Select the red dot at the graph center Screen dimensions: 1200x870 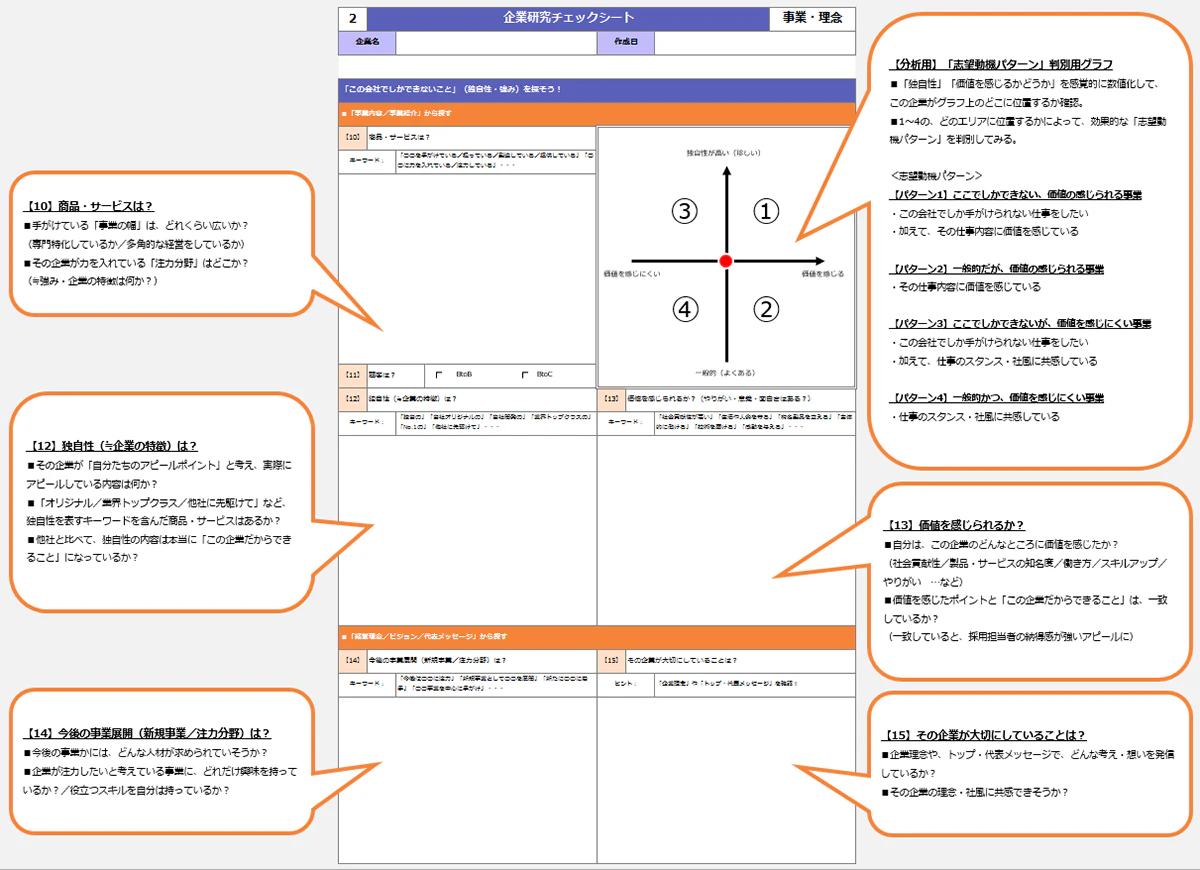click(x=726, y=261)
